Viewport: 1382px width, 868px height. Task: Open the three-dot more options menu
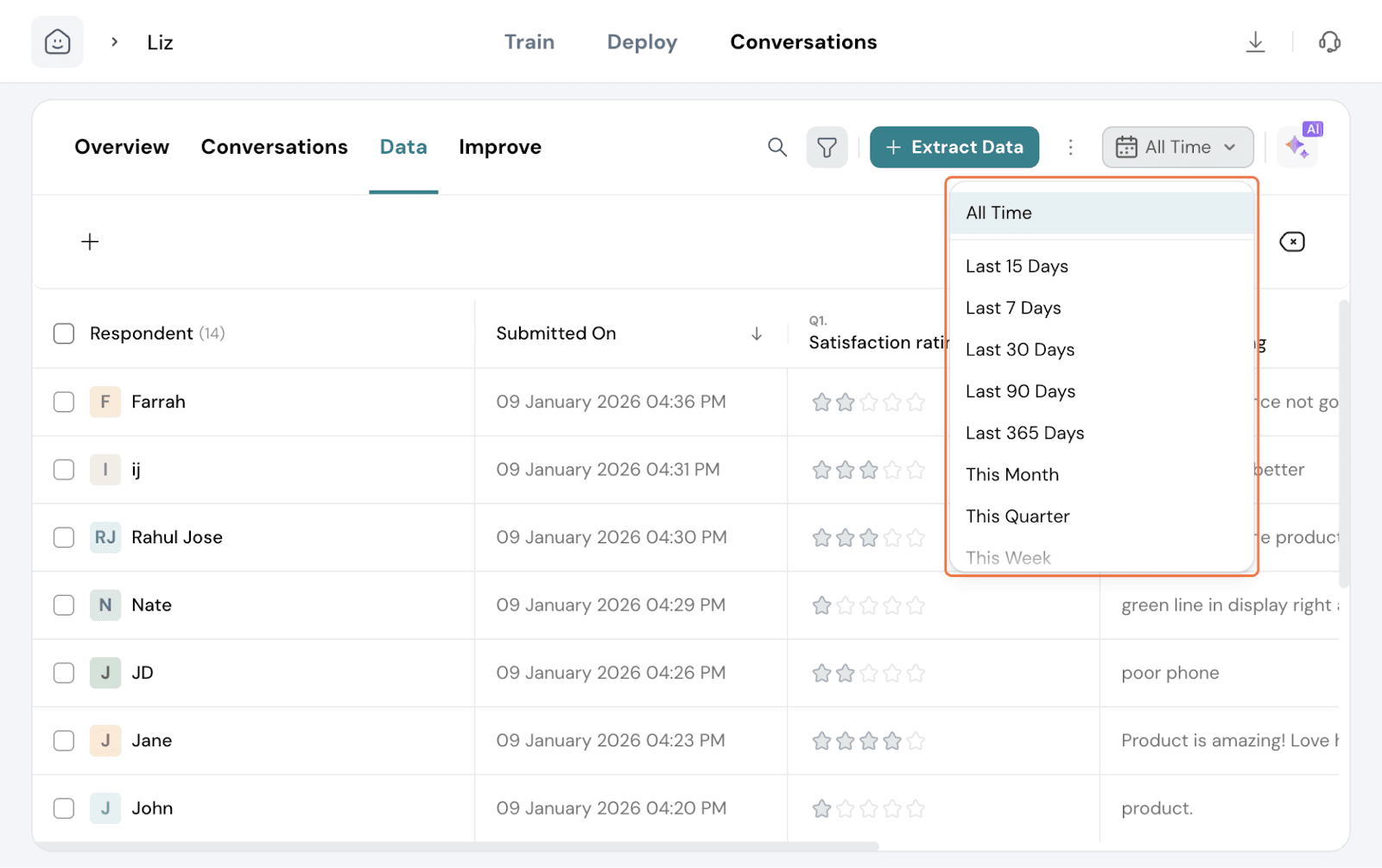(x=1070, y=148)
